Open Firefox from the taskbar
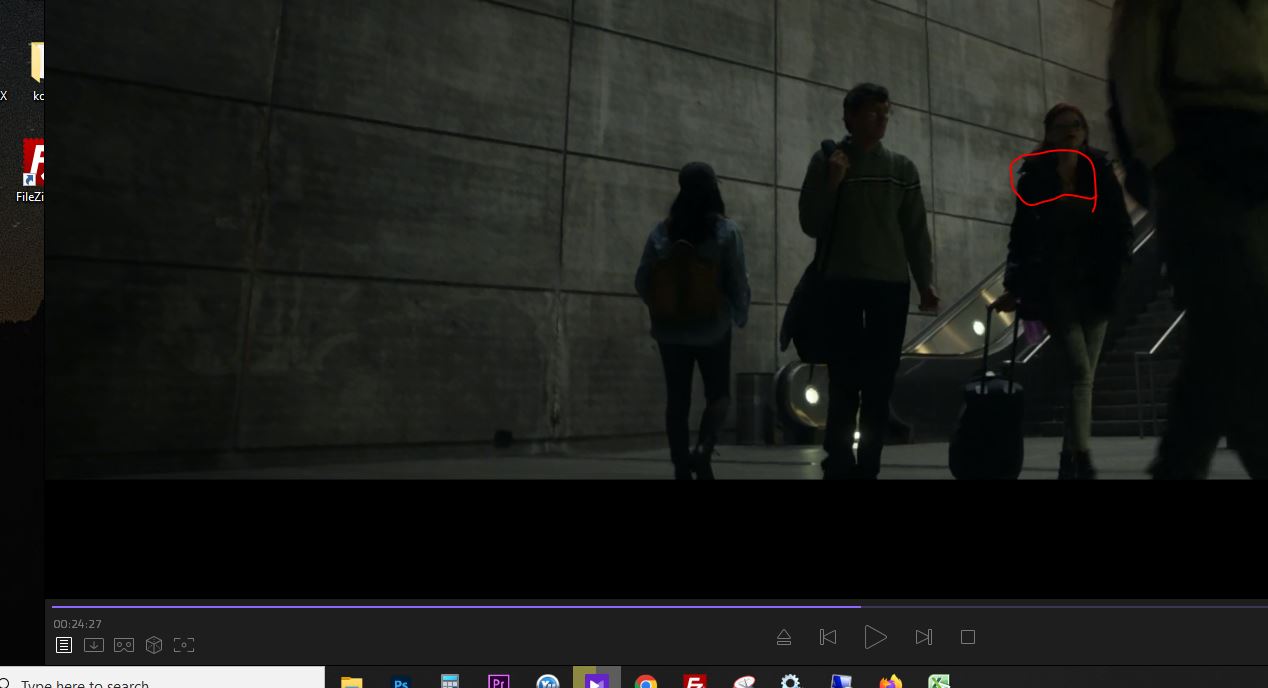Image resolution: width=1268 pixels, height=688 pixels. click(x=889, y=682)
